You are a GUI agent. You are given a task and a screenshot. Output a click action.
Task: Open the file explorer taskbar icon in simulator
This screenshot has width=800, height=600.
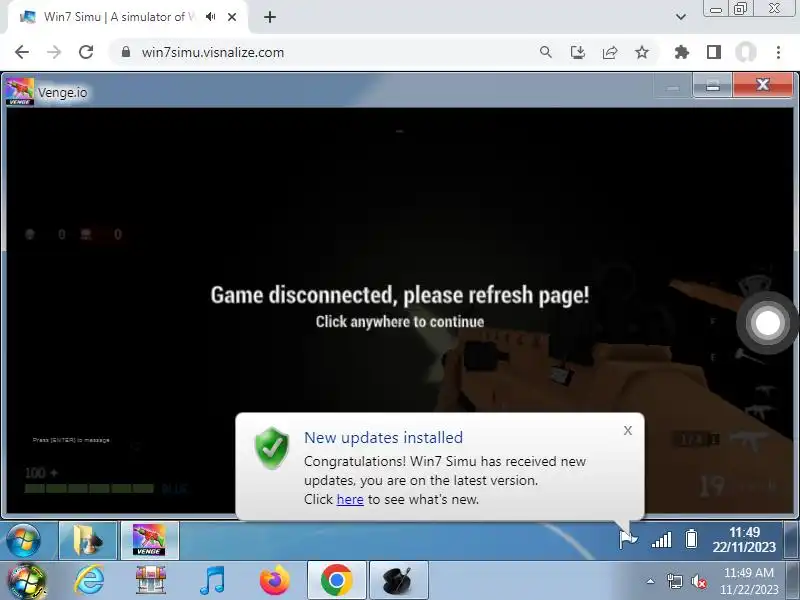[88, 540]
